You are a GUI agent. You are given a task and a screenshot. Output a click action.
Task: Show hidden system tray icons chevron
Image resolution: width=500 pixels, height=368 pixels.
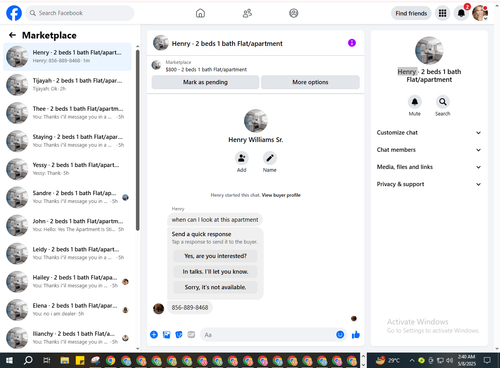click(412, 360)
